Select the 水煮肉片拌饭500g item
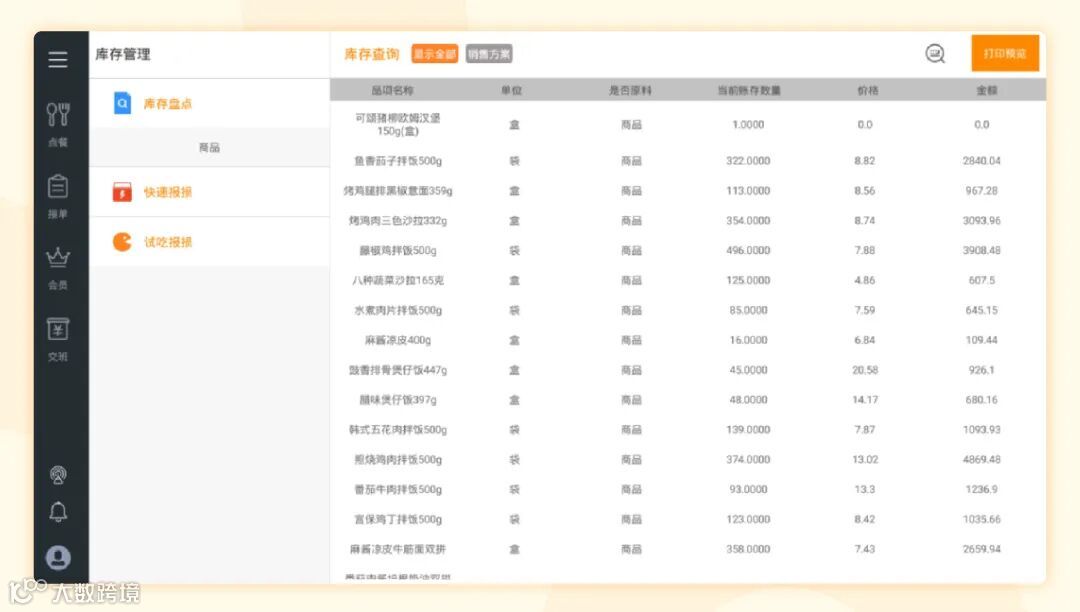 [397, 310]
